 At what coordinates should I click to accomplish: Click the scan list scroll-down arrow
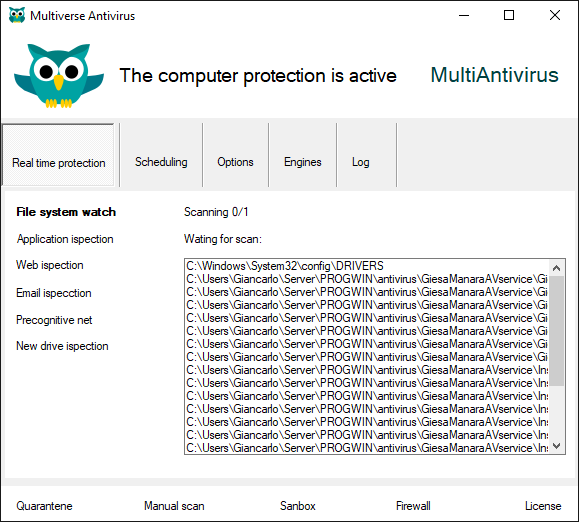coord(557,446)
